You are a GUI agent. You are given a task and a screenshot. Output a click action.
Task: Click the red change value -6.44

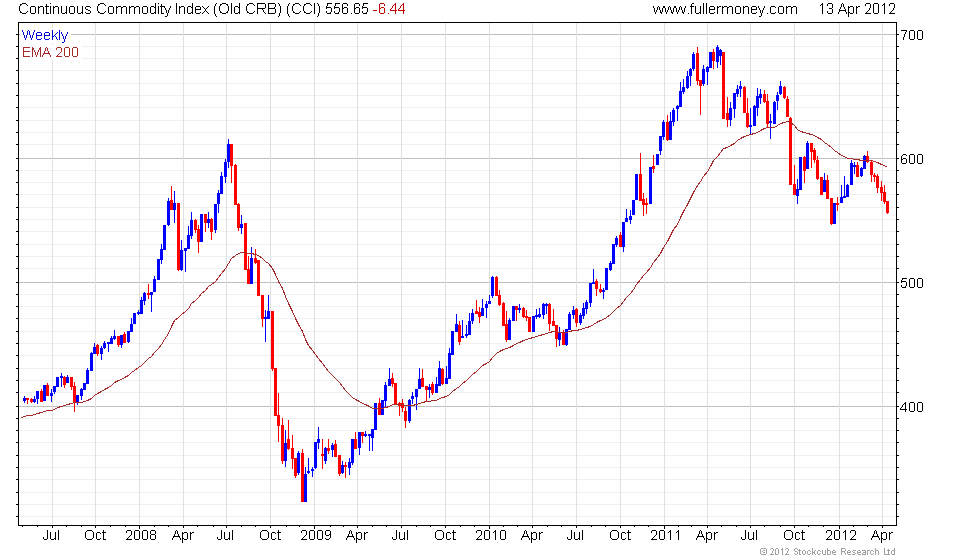point(389,9)
